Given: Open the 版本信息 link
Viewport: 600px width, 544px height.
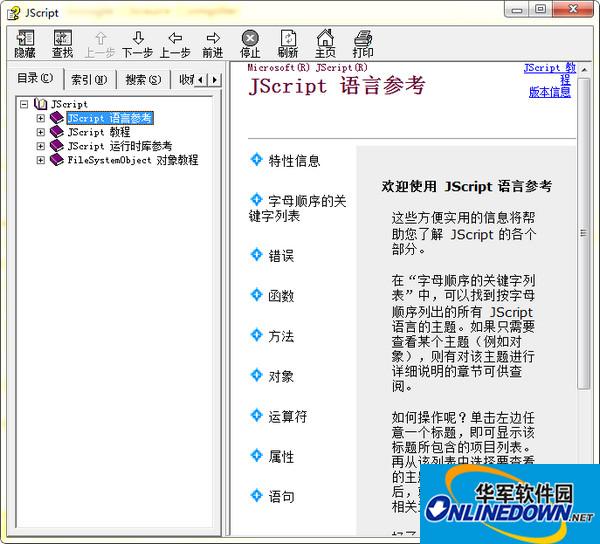Looking at the screenshot, I should tap(550, 92).
